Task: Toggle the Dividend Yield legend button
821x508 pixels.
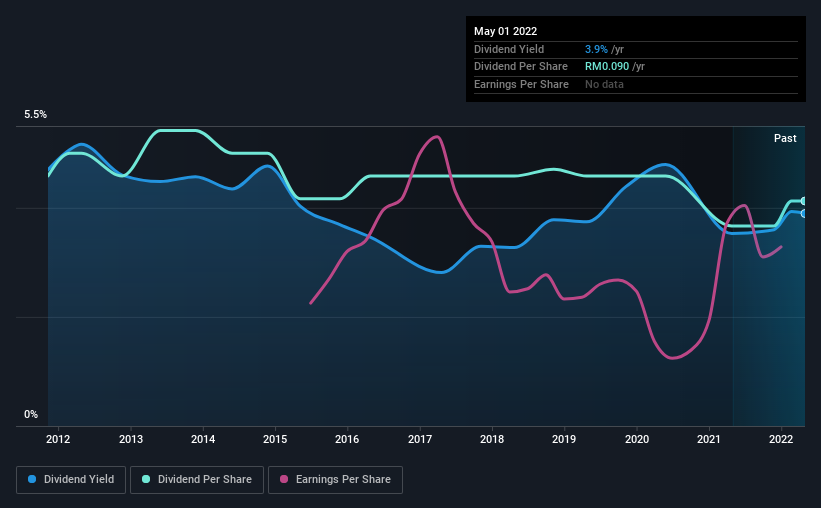Action: pos(71,480)
